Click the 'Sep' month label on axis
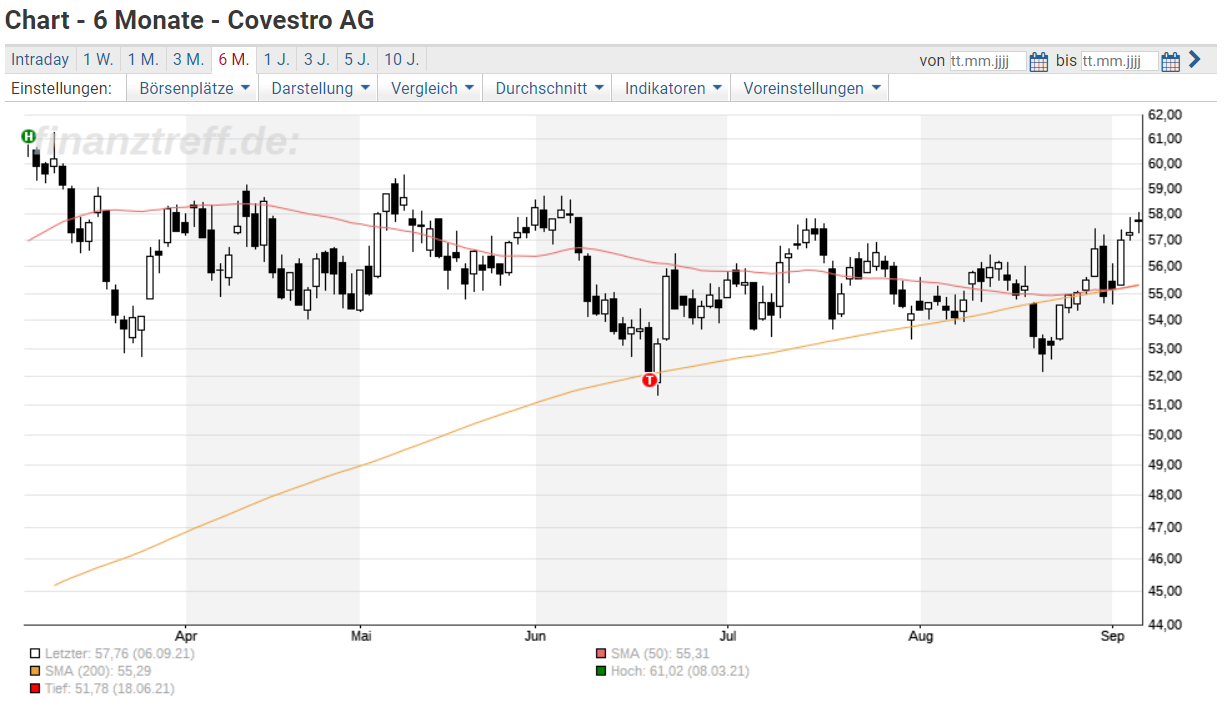Image resolution: width=1224 pixels, height=710 pixels. coord(1112,634)
